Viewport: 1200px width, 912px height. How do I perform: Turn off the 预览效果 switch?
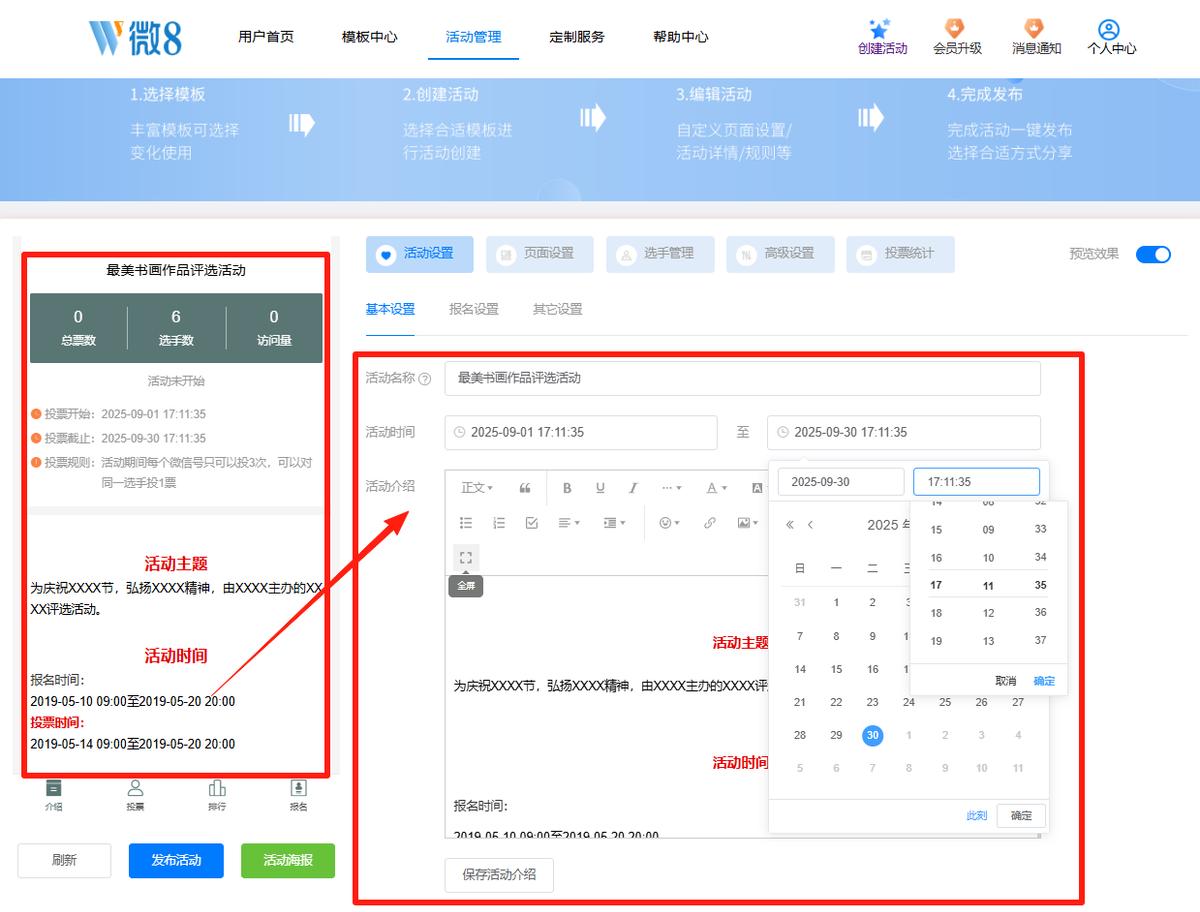(1153, 254)
